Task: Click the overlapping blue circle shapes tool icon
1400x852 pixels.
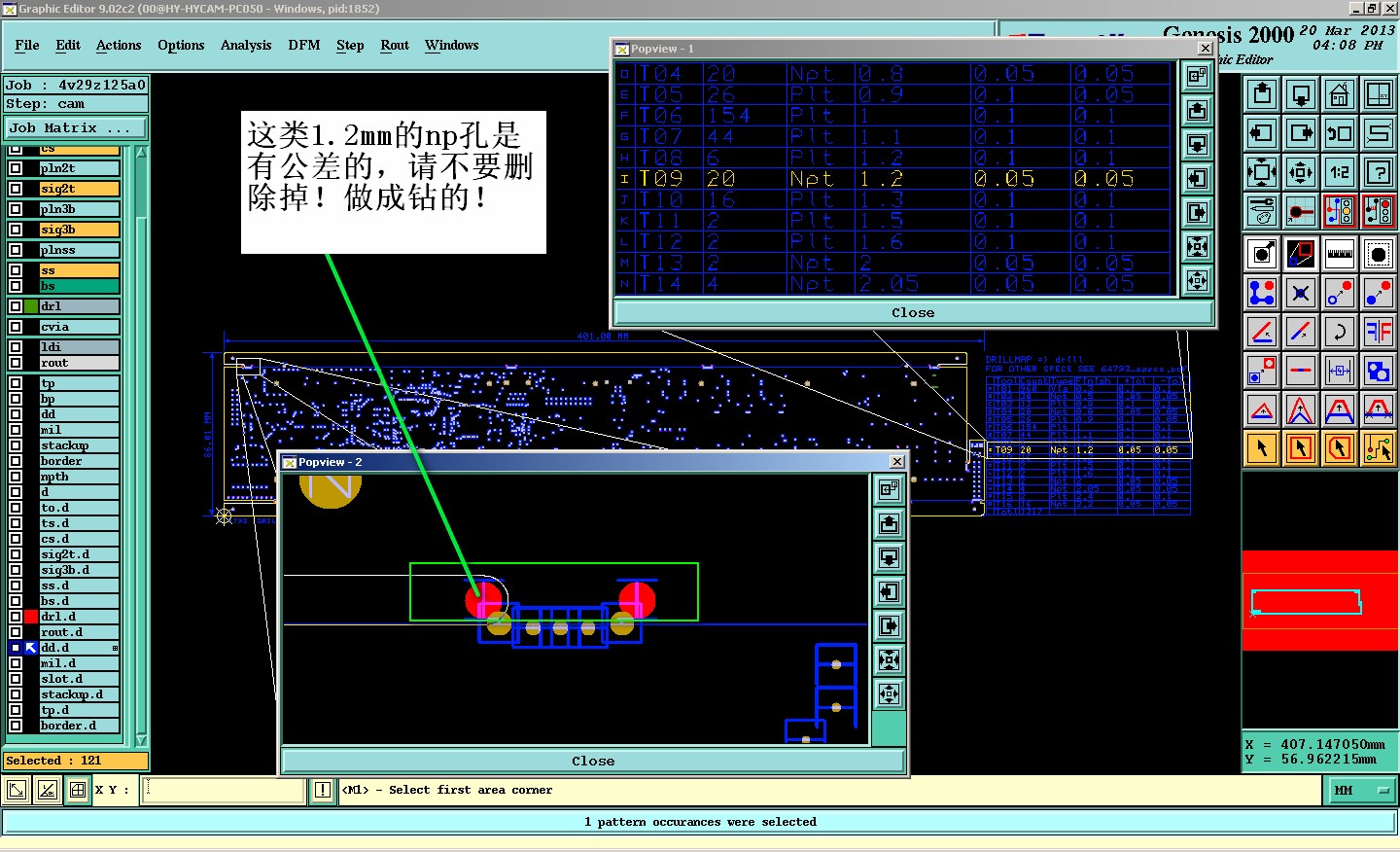Action: click(1379, 371)
